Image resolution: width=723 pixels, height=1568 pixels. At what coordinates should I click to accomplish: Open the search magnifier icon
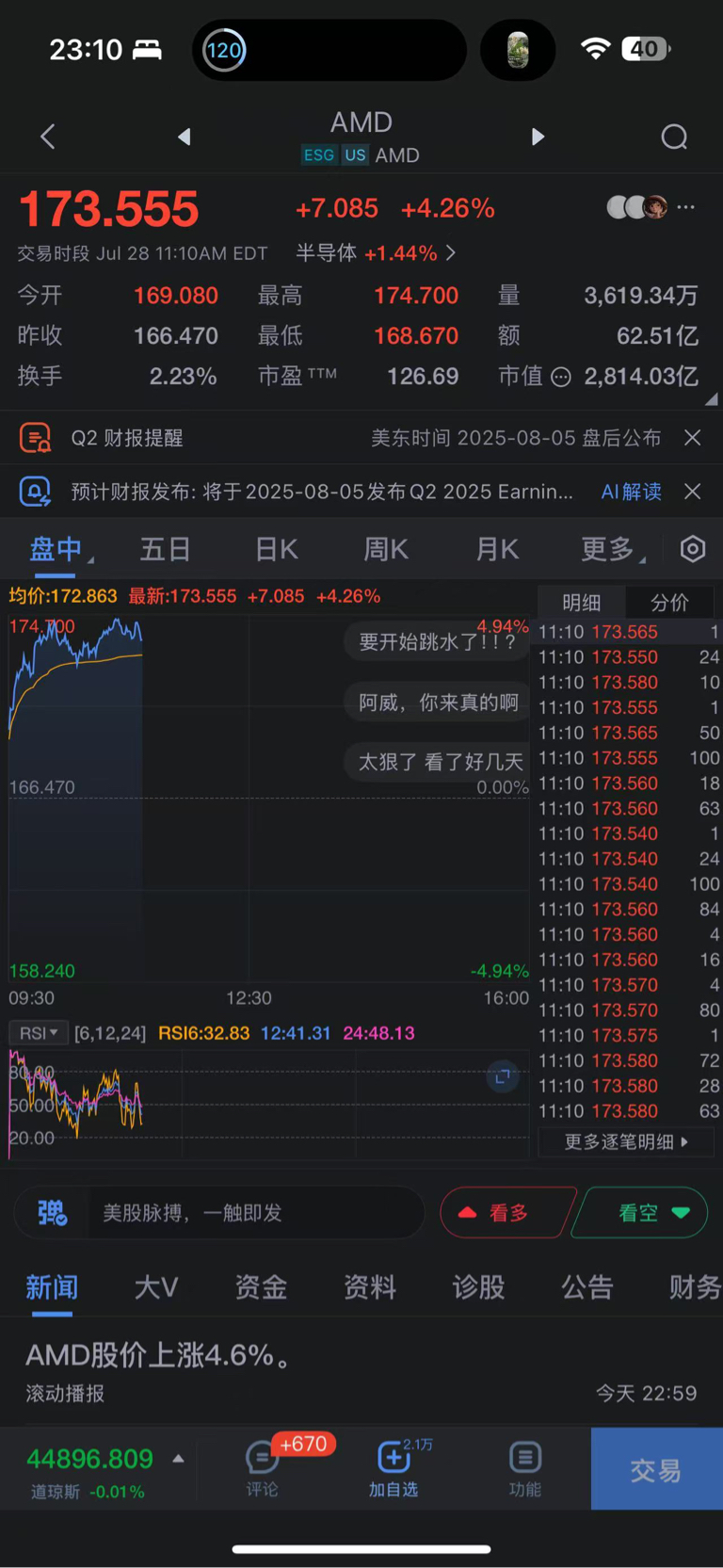[x=674, y=137]
